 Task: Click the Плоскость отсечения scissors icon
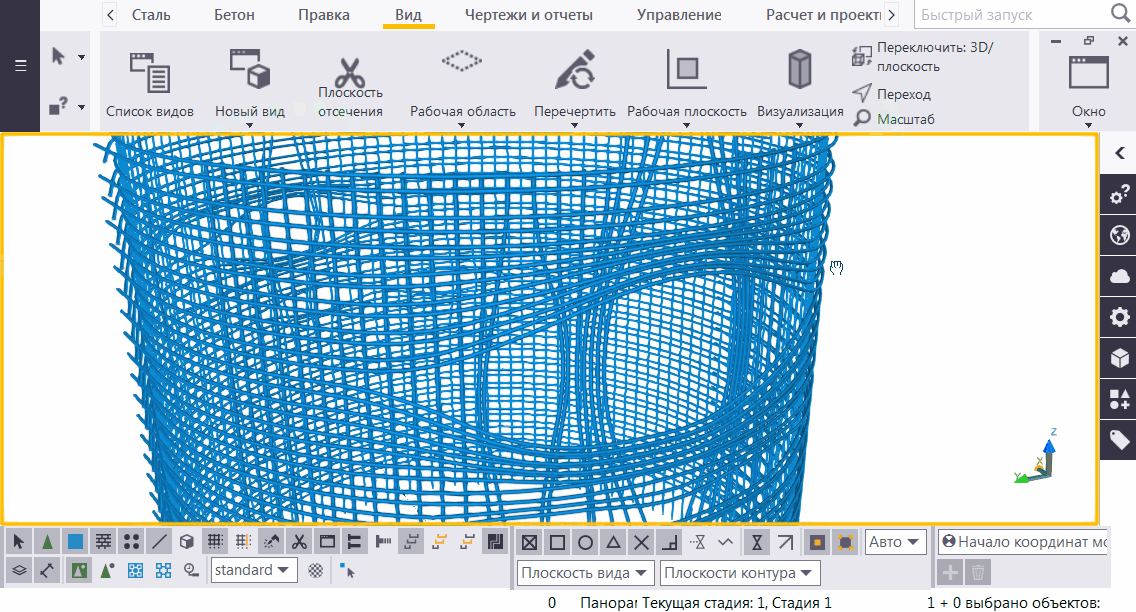pyautogui.click(x=350, y=73)
